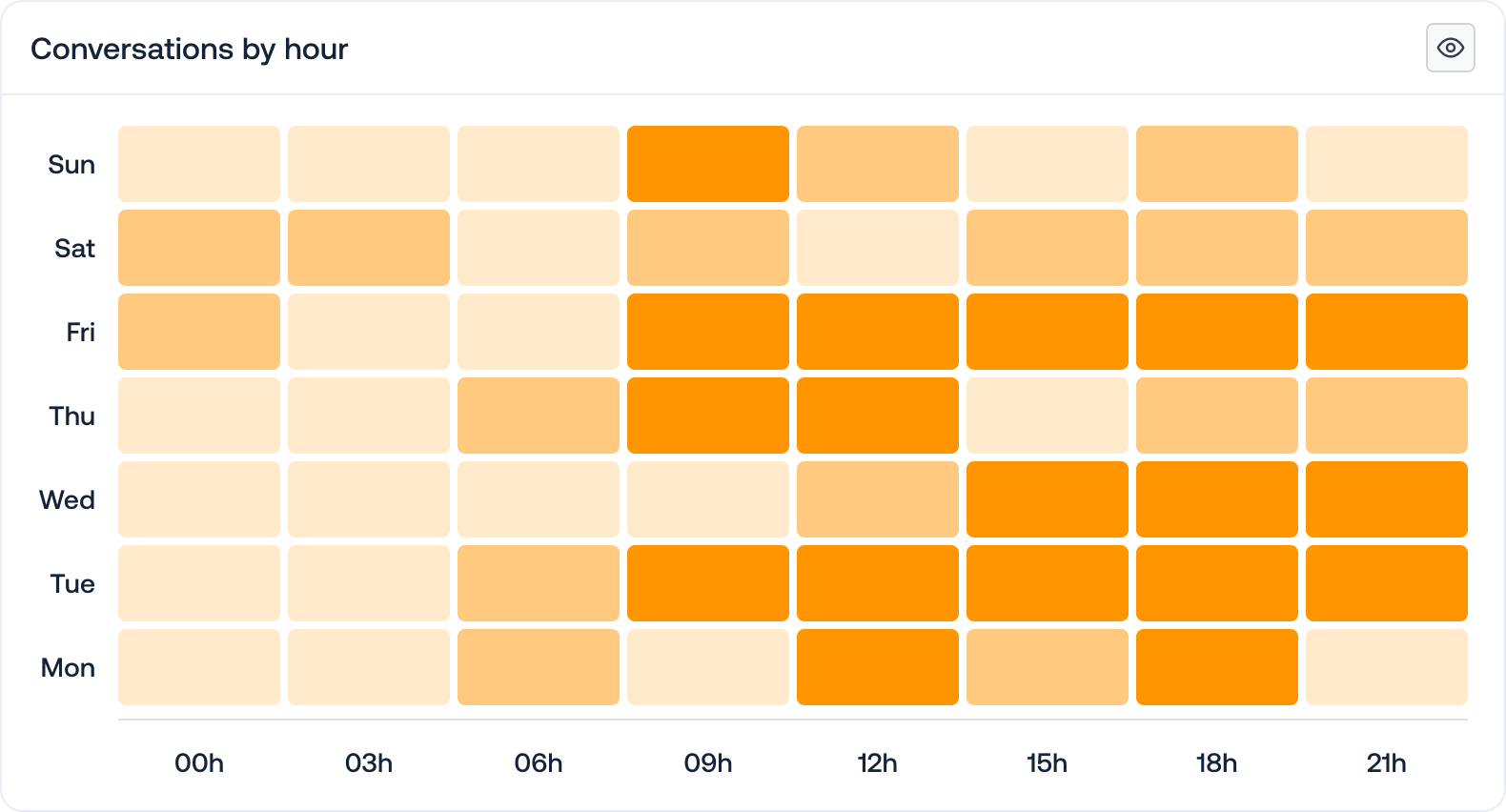Select the 09h axis label
Viewport: 1506px width, 812px height.
pos(707,762)
